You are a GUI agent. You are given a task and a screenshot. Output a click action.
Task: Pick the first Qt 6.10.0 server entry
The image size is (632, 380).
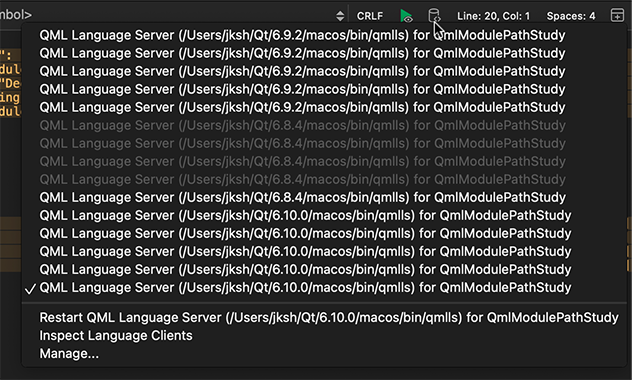pos(305,216)
